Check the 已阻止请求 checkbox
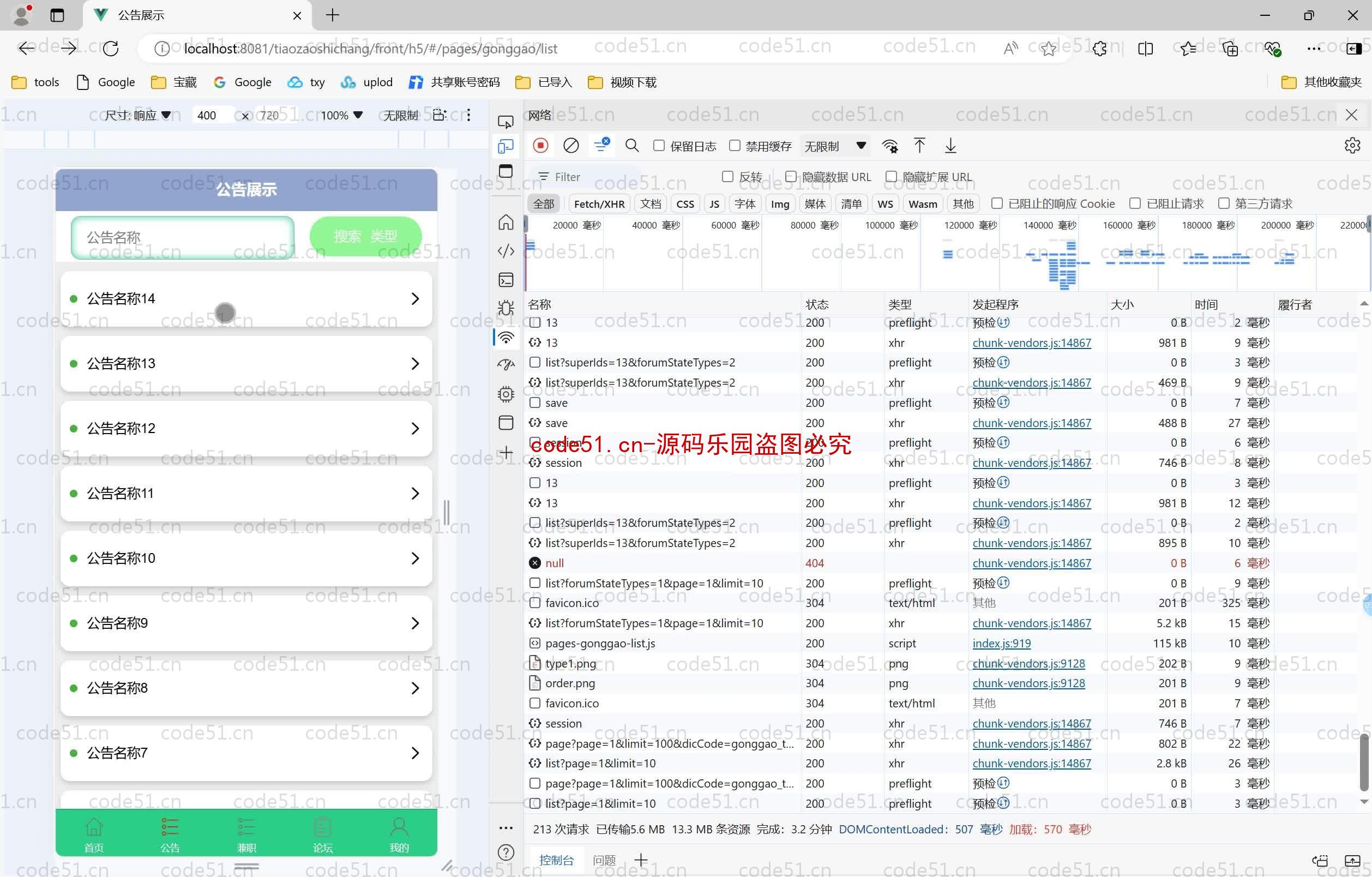 pyautogui.click(x=1135, y=203)
